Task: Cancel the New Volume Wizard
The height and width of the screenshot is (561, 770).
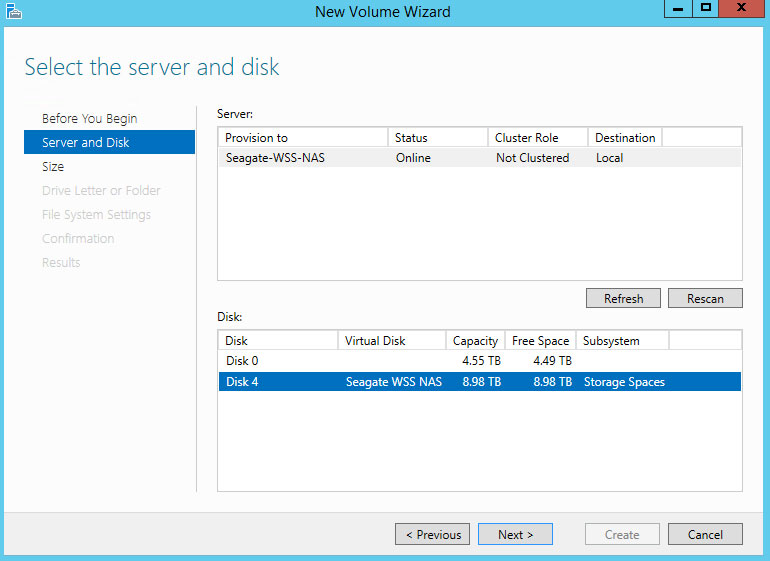Action: pyautogui.click(x=704, y=534)
